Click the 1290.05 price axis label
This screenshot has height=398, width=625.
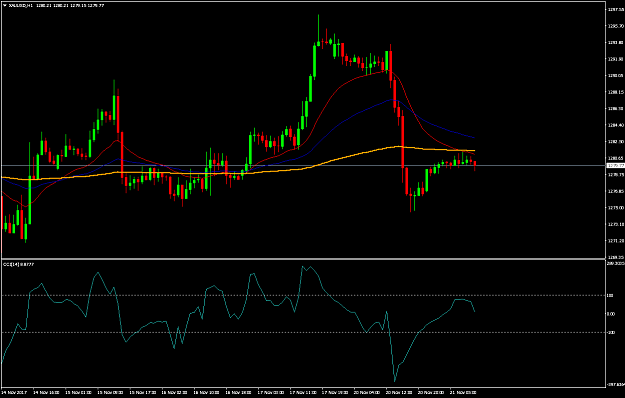tap(616, 75)
